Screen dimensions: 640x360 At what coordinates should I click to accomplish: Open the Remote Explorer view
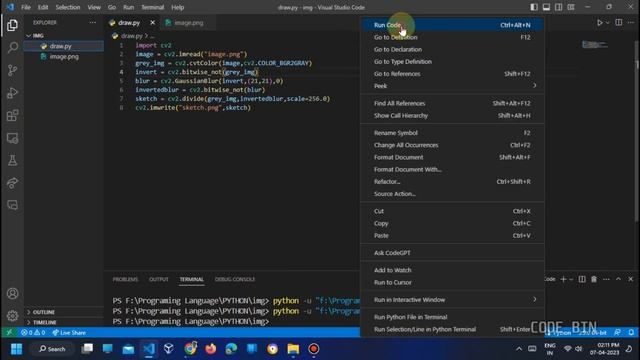12,138
